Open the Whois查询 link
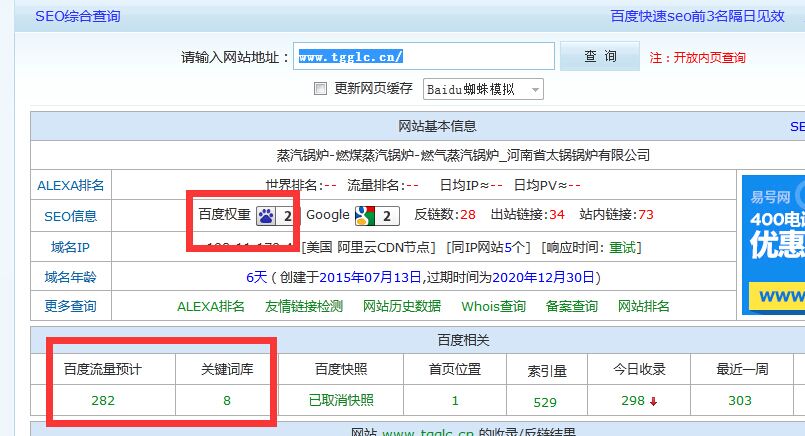The height and width of the screenshot is (436, 805). [x=493, y=306]
